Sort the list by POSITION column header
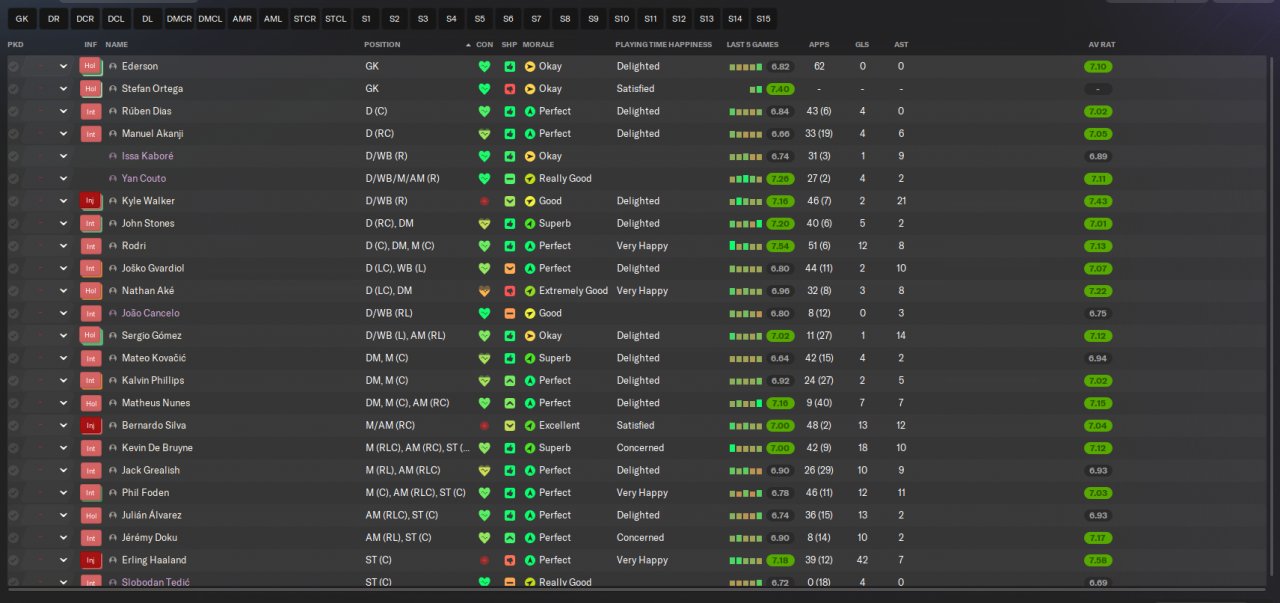The height and width of the screenshot is (603, 1280). 383,45
